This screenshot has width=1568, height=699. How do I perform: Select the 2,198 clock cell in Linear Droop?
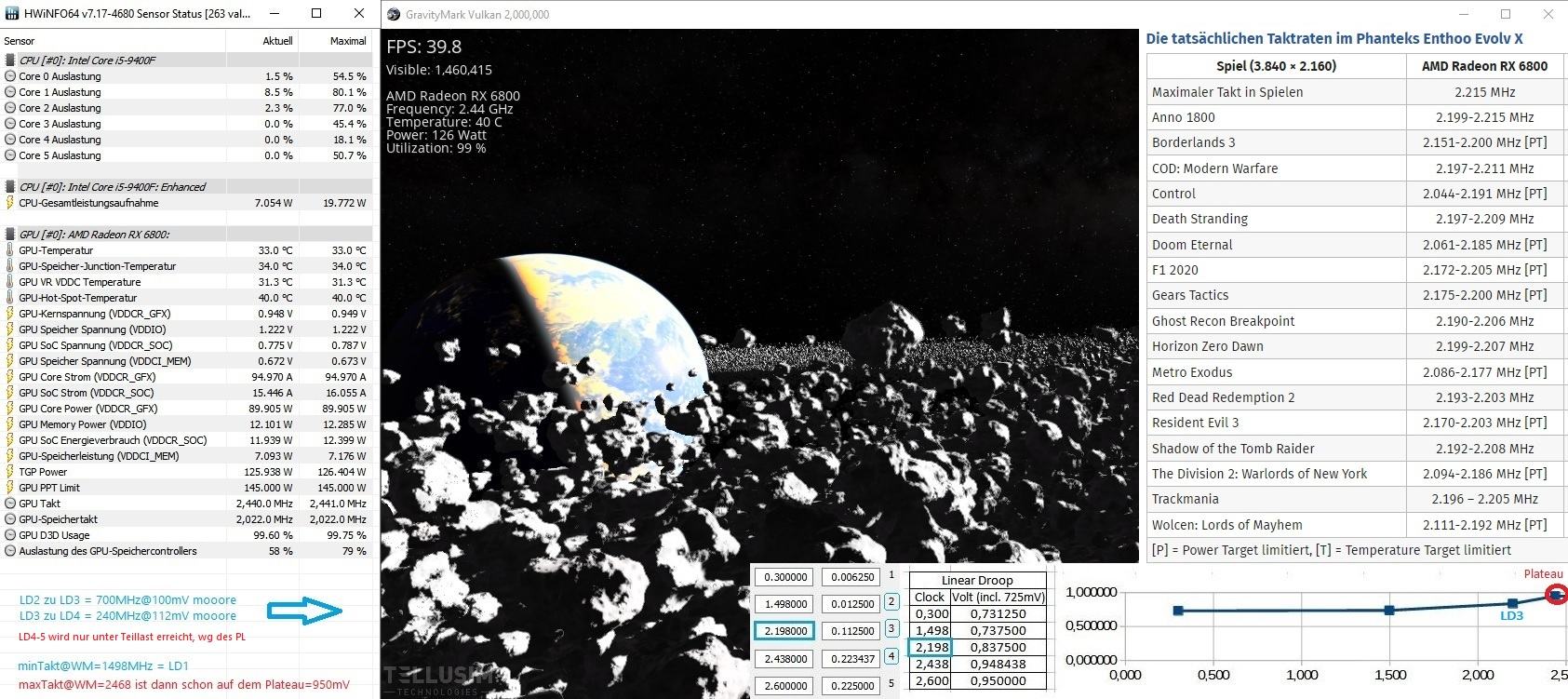pos(930,647)
